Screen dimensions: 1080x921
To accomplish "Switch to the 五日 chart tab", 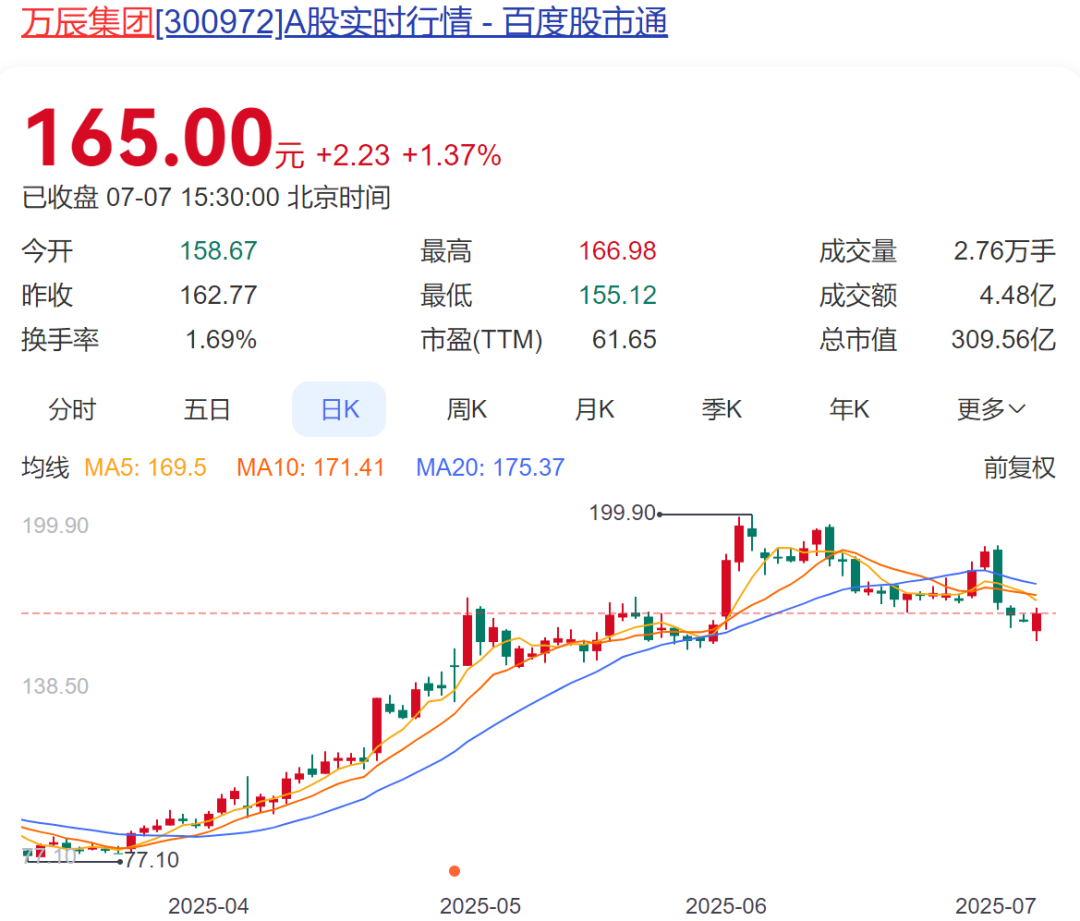I will 207,409.
